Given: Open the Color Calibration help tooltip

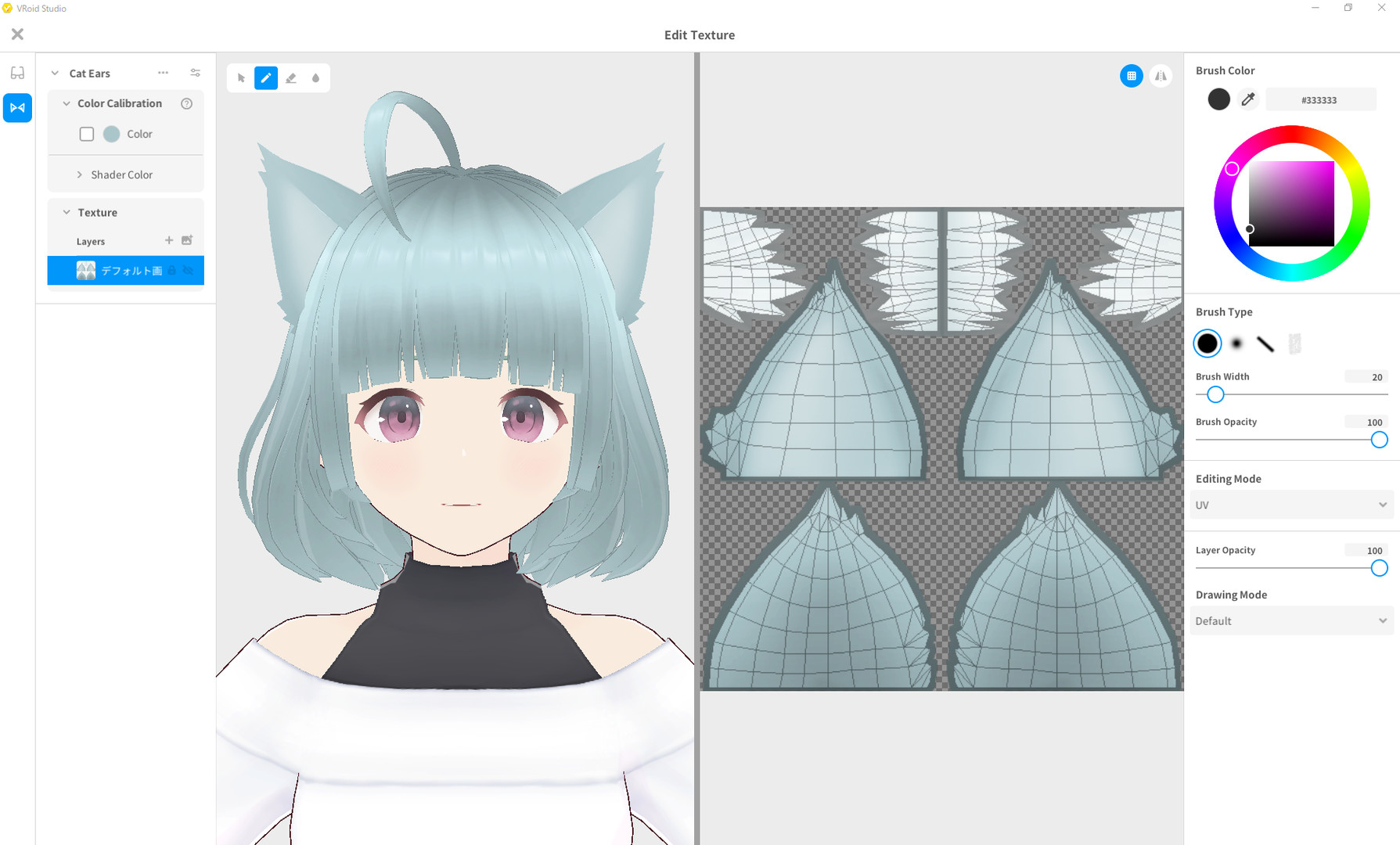Looking at the screenshot, I should coord(185,102).
